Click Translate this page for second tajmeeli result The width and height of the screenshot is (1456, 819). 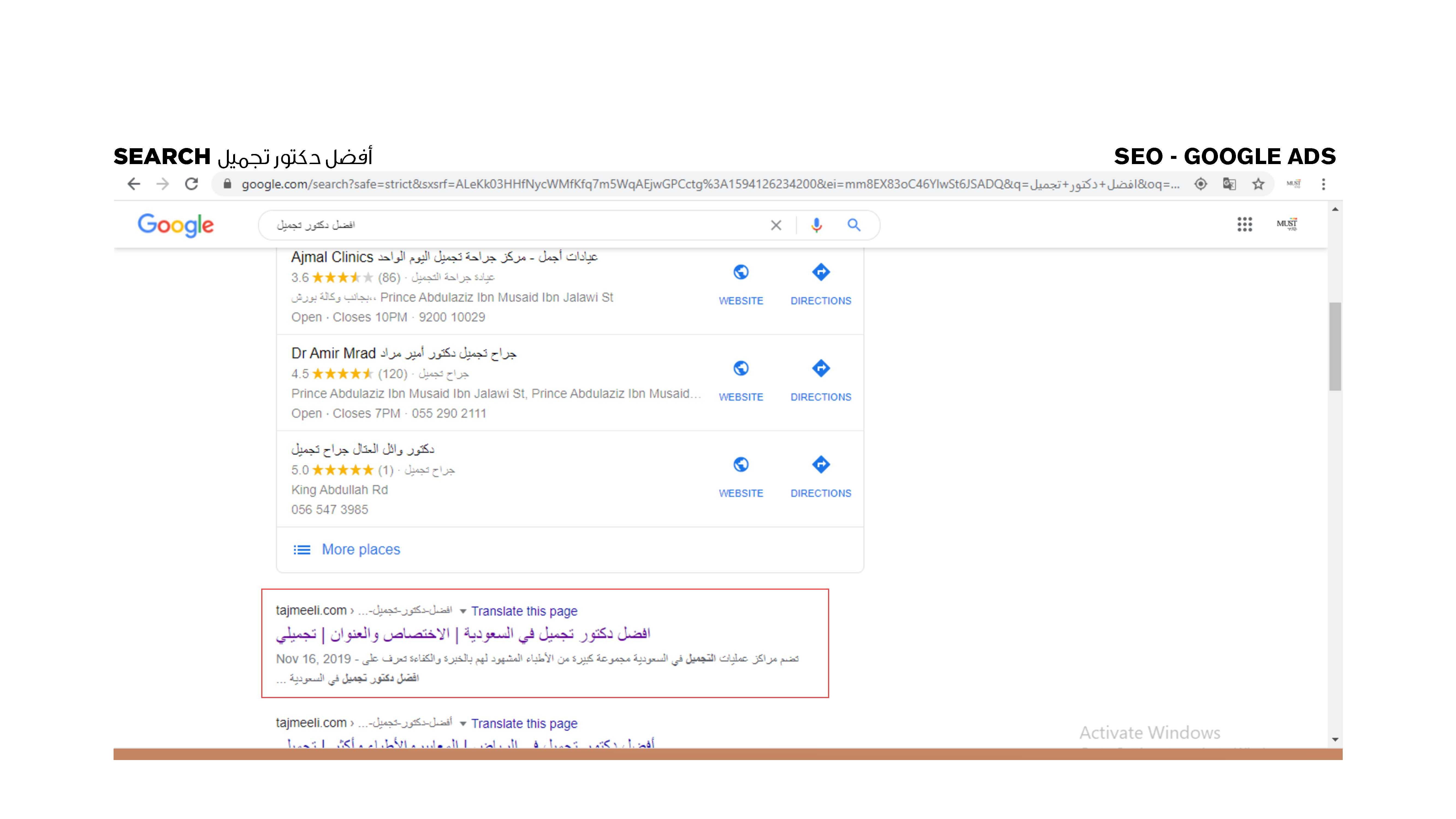click(524, 724)
